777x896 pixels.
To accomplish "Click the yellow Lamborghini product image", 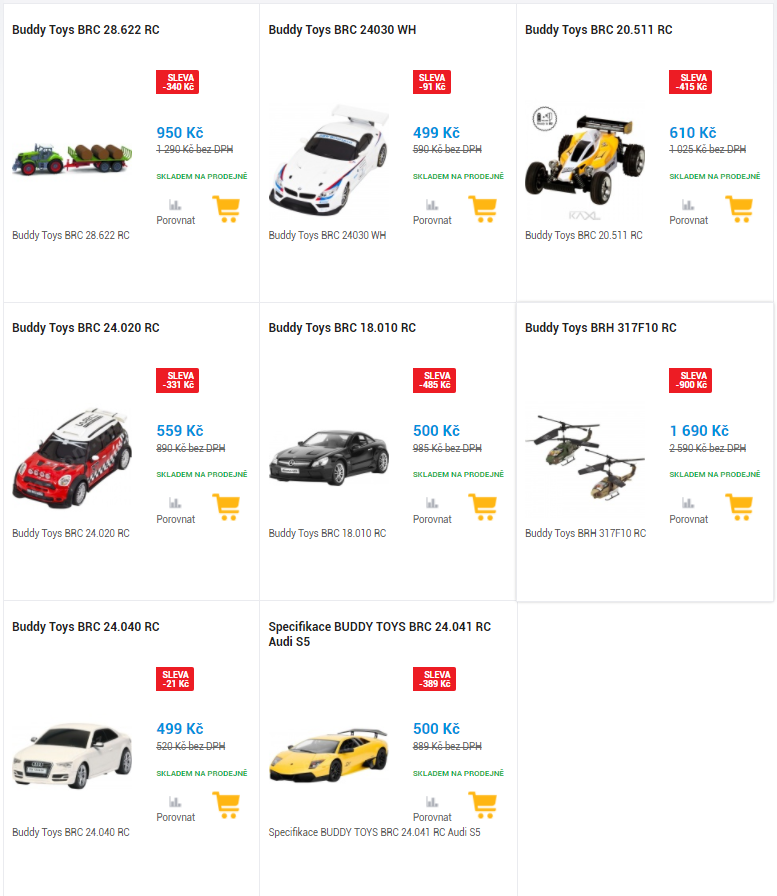I will tap(329, 755).
